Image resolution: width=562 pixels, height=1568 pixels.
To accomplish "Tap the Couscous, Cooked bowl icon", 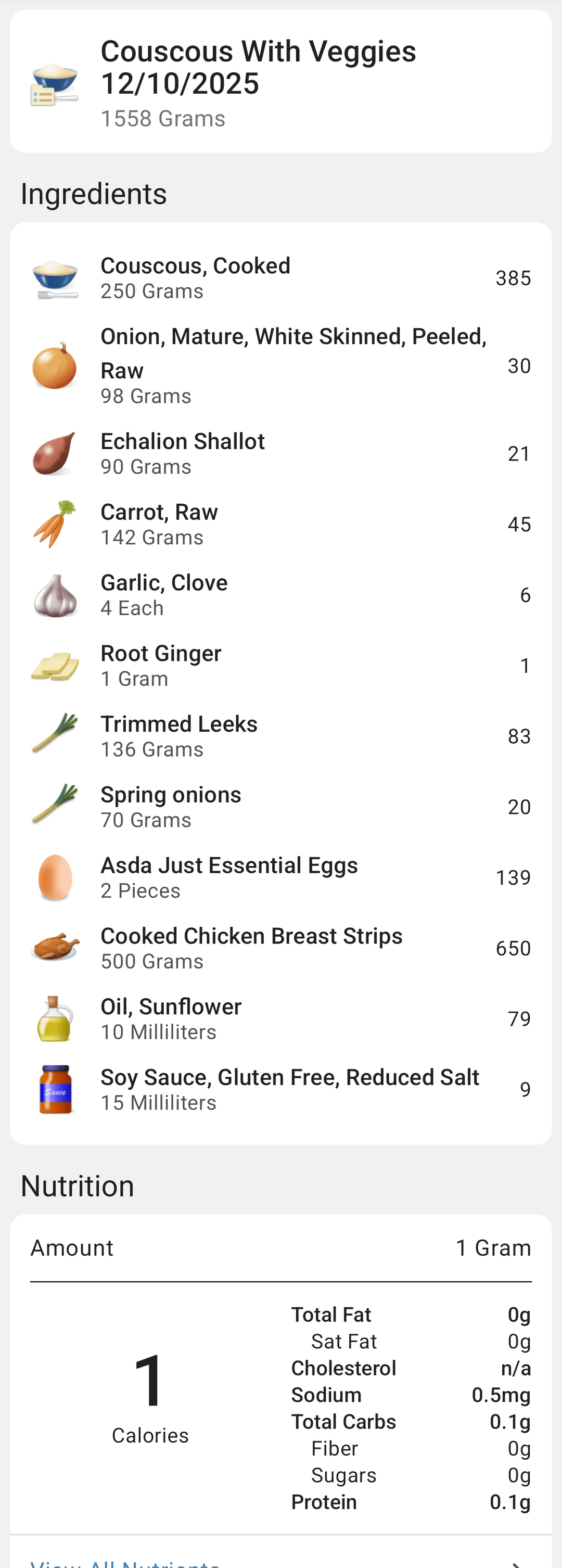I will click(55, 279).
